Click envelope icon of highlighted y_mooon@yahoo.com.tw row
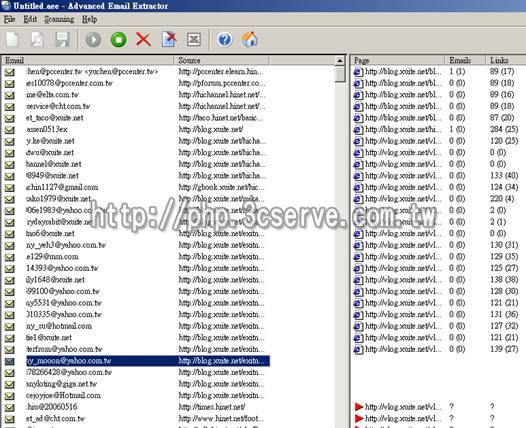 [10, 361]
